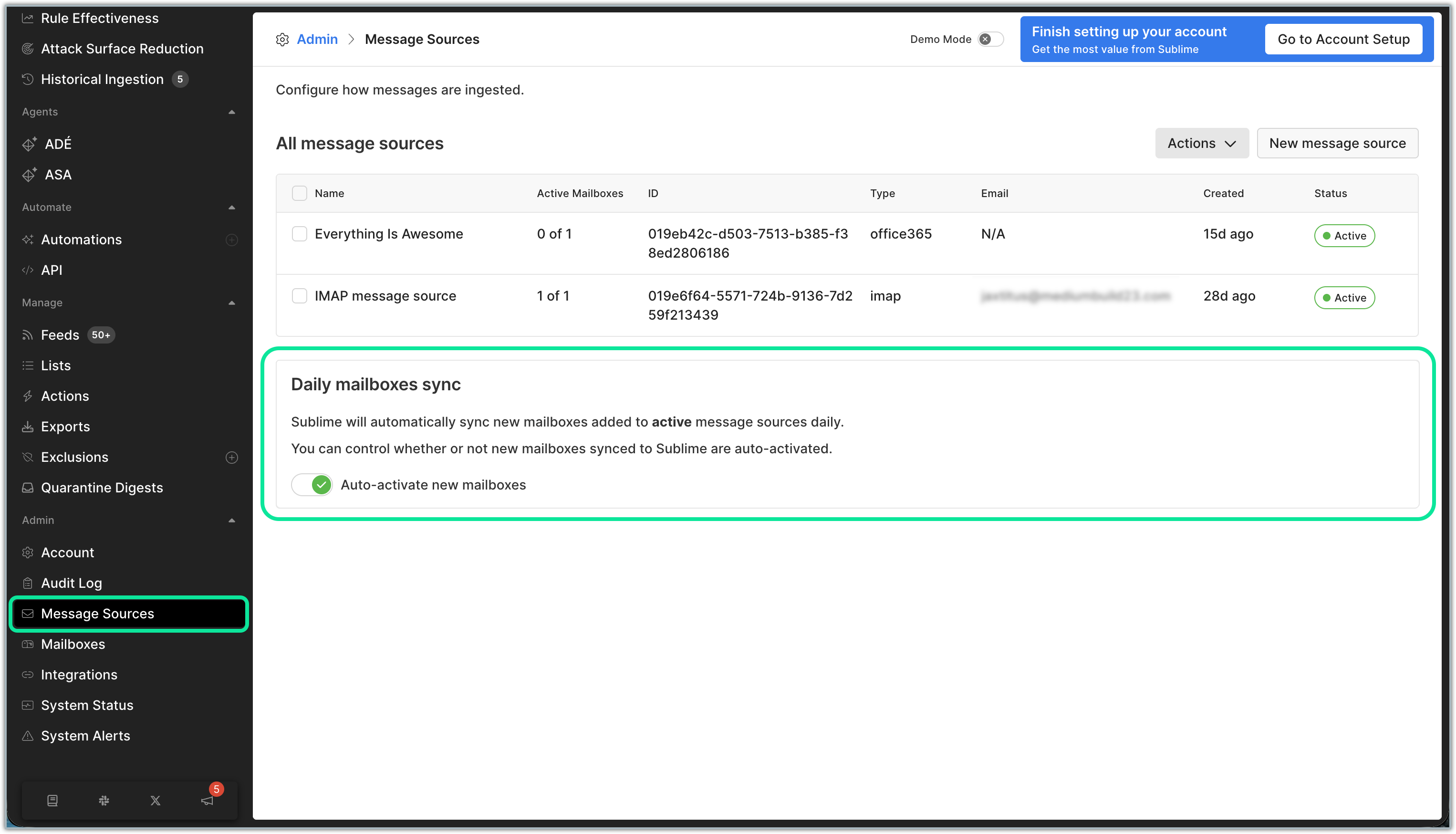Click the Feeds 50+ count badge
Screen dimensions: 1456x834
pyautogui.click(x=101, y=335)
